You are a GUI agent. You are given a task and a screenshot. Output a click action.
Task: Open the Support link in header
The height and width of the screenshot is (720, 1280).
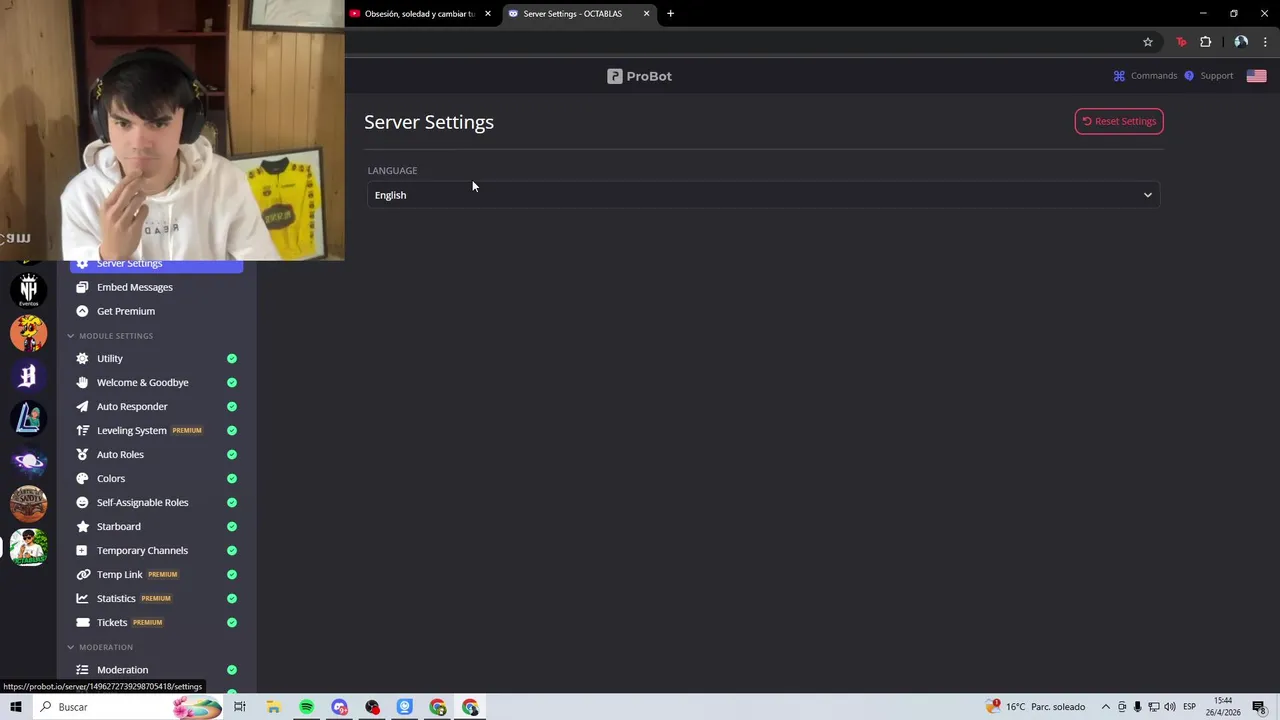1209,76
